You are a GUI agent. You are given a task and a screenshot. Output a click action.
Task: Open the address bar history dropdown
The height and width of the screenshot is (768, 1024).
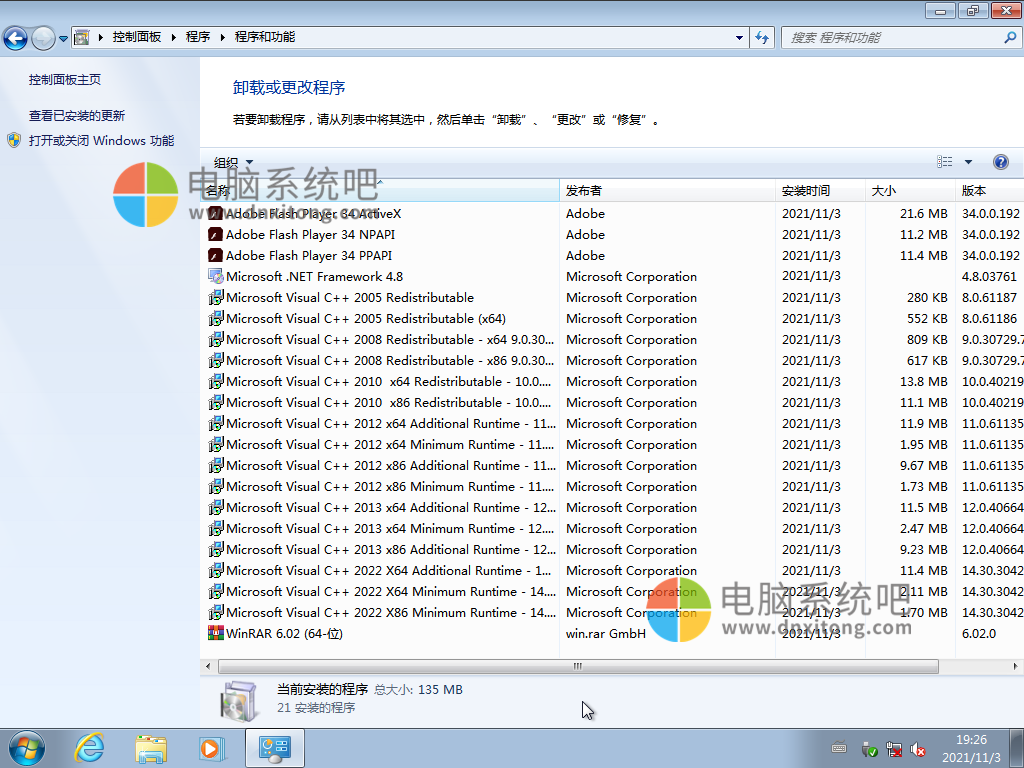740,36
